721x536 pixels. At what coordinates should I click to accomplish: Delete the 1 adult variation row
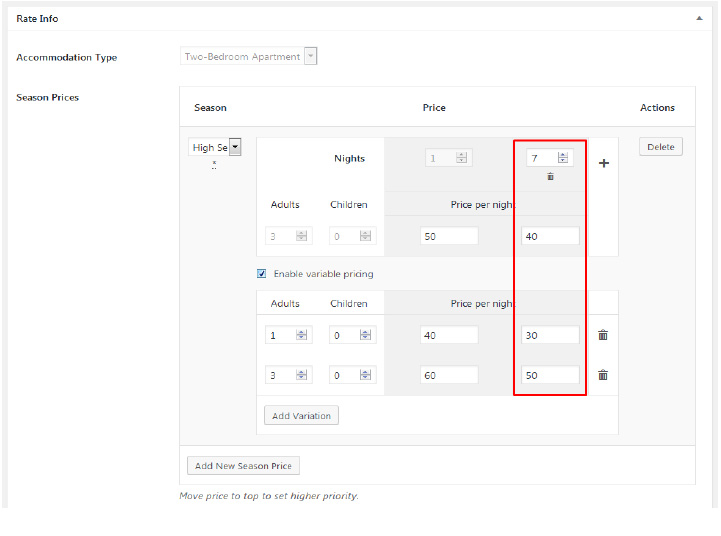(x=603, y=335)
